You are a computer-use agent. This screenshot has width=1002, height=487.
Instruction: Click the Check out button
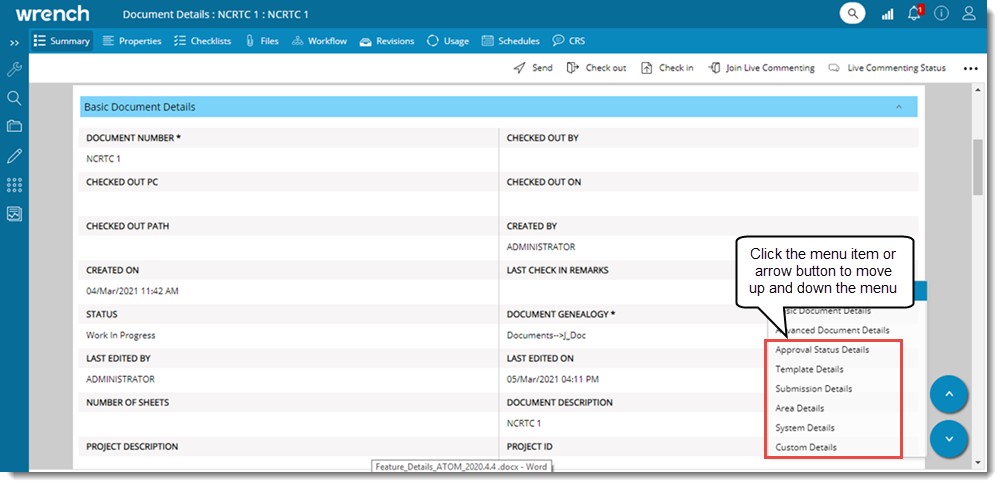pyautogui.click(x=596, y=68)
